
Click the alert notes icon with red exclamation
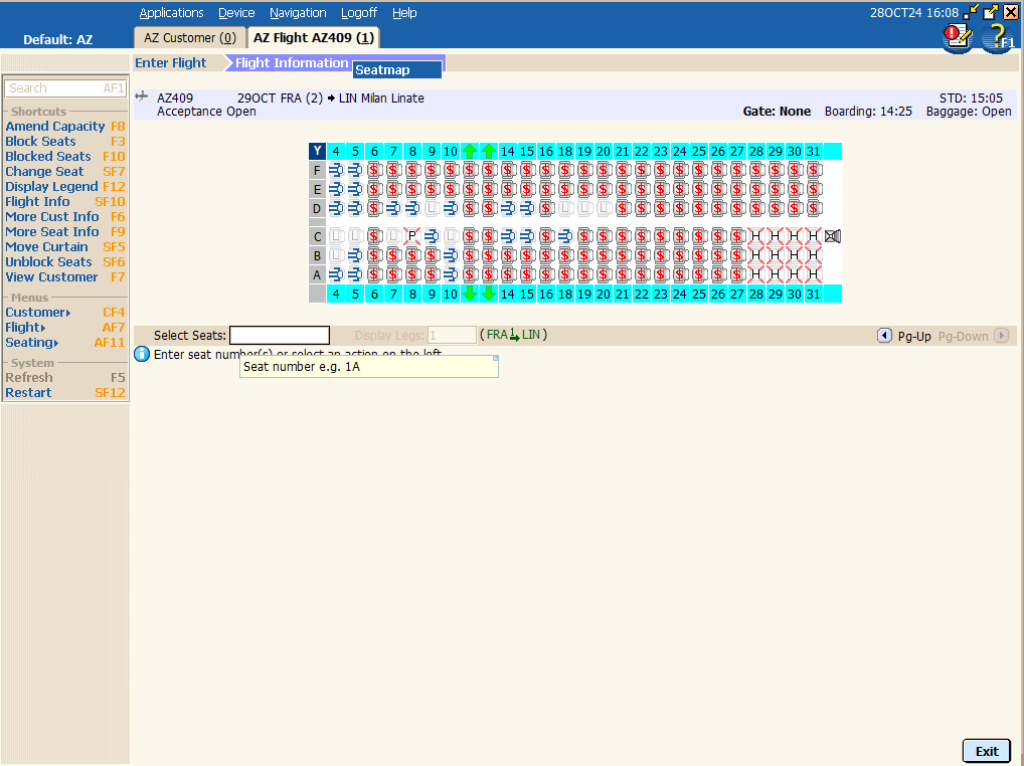(957, 37)
